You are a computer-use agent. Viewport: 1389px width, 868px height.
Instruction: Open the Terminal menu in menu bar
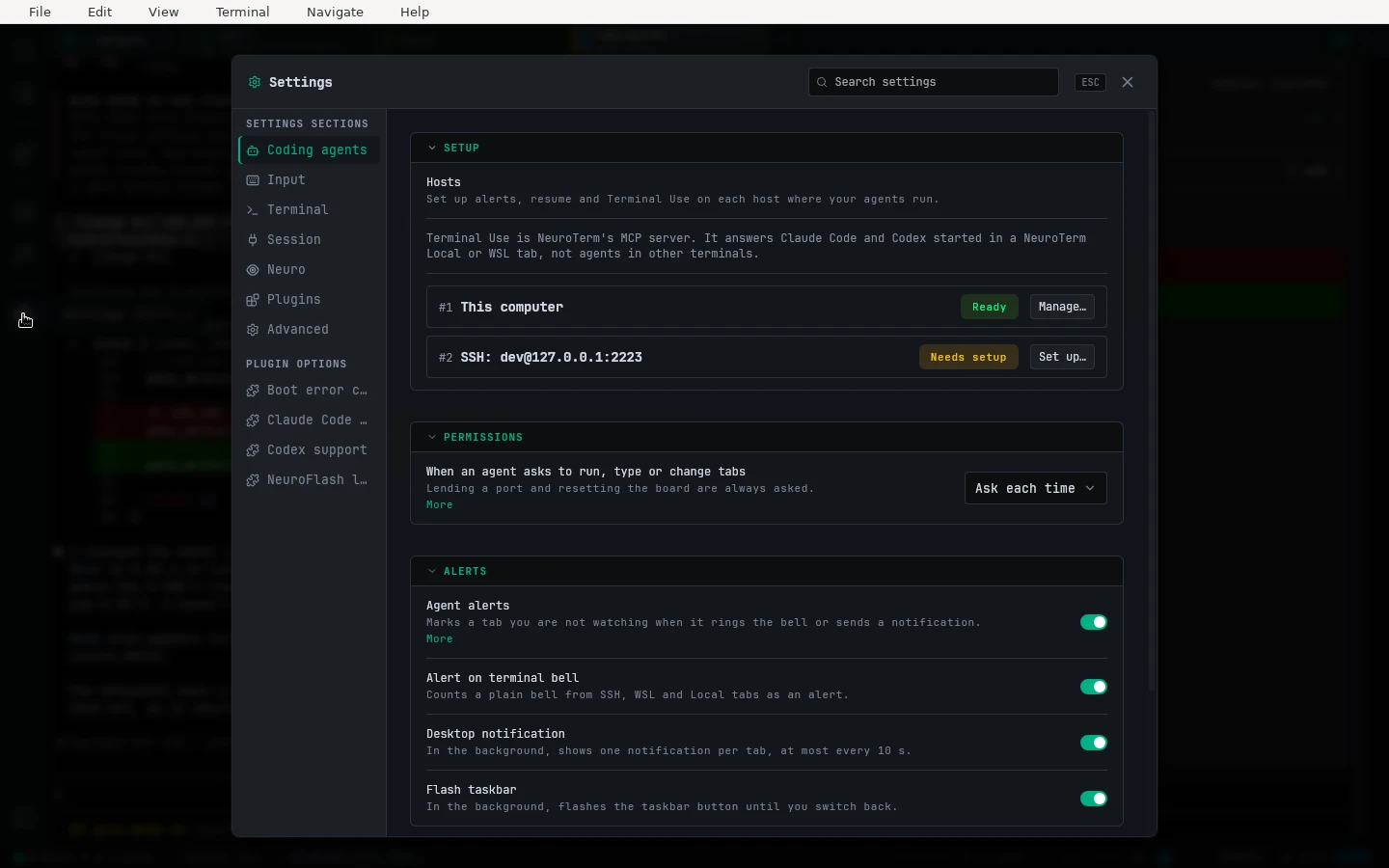click(x=242, y=12)
